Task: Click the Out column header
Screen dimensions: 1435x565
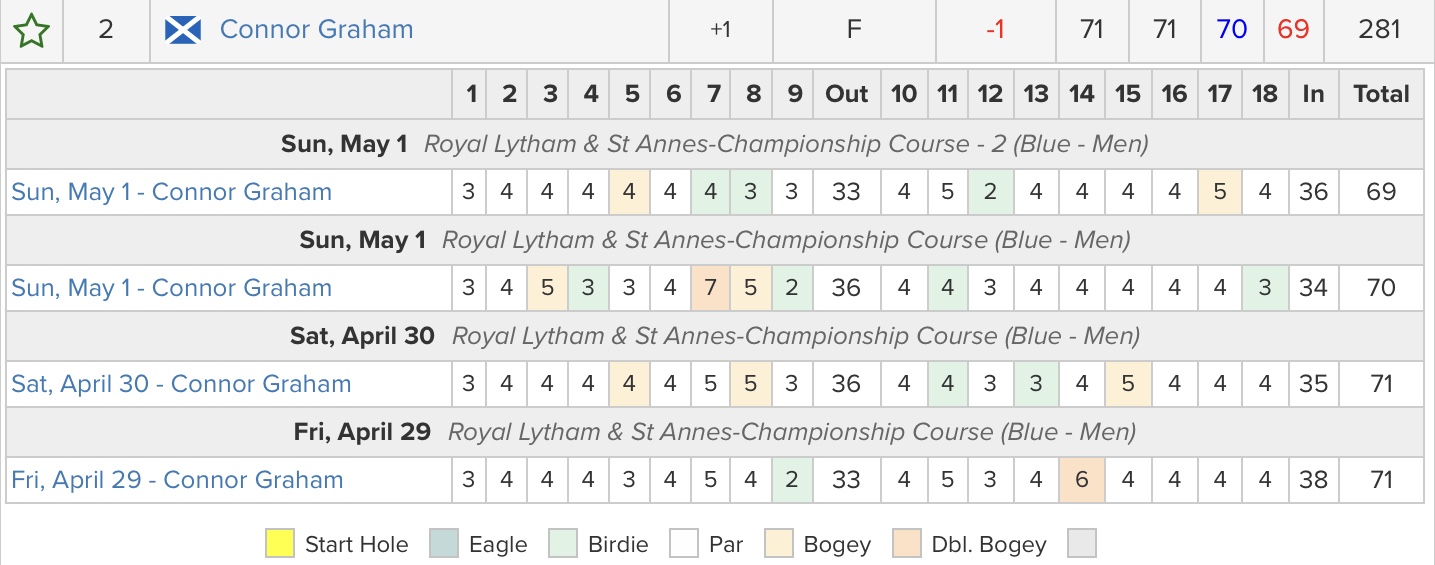Action: coord(846,94)
